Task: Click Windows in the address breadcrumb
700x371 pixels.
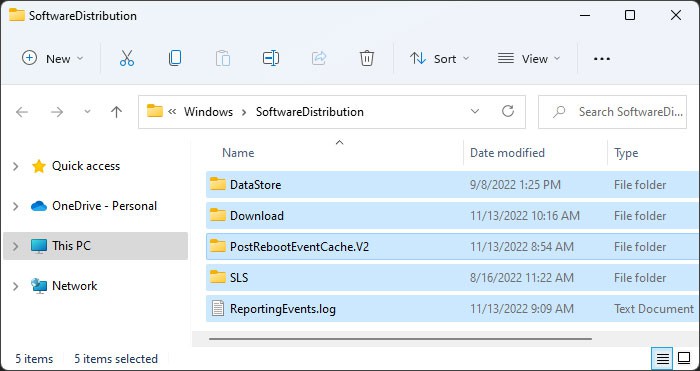Action: click(x=208, y=112)
